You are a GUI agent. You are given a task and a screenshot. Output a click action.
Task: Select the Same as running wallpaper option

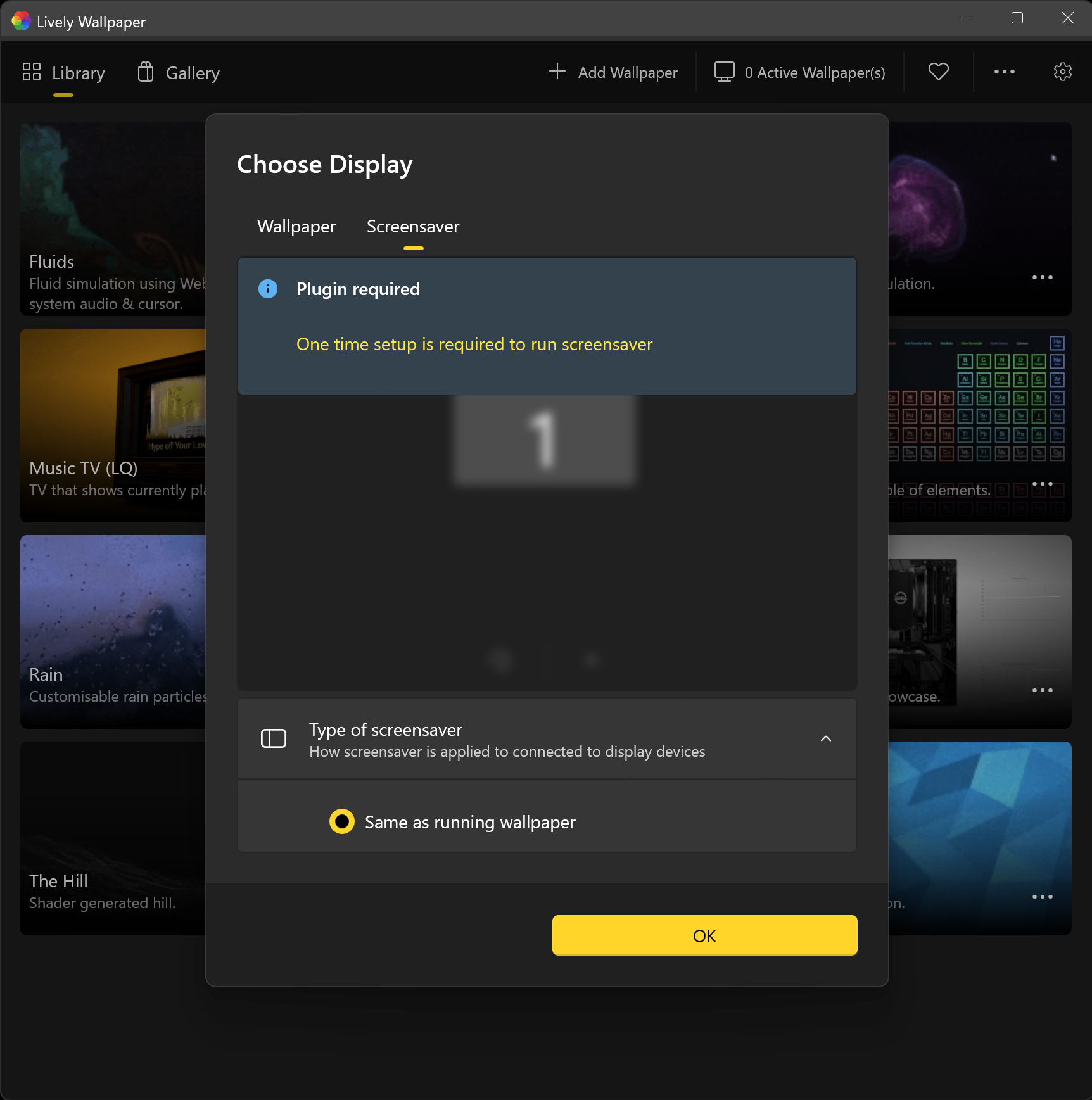342,821
